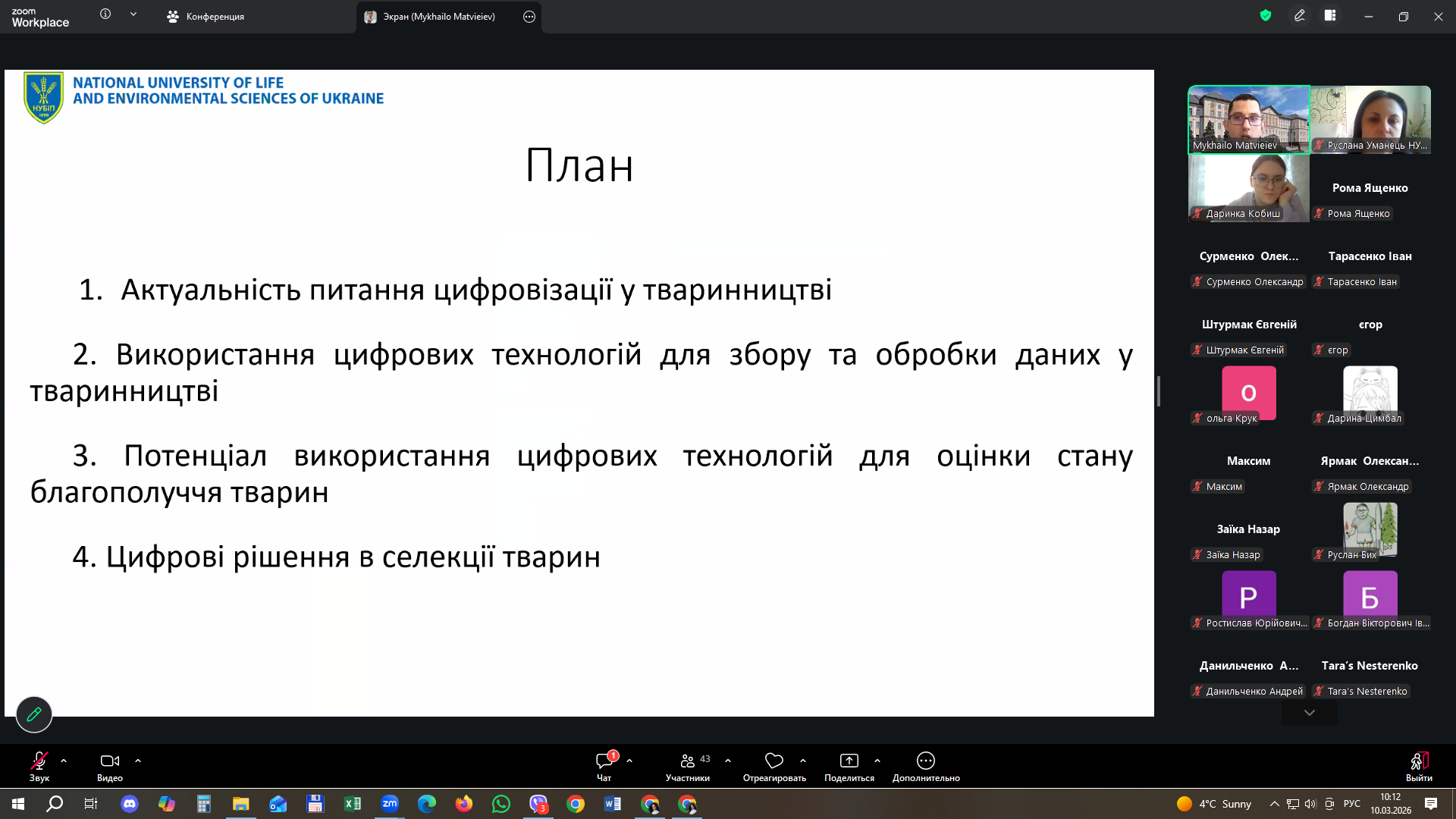Open meeting info icon in title bar

click(x=105, y=14)
